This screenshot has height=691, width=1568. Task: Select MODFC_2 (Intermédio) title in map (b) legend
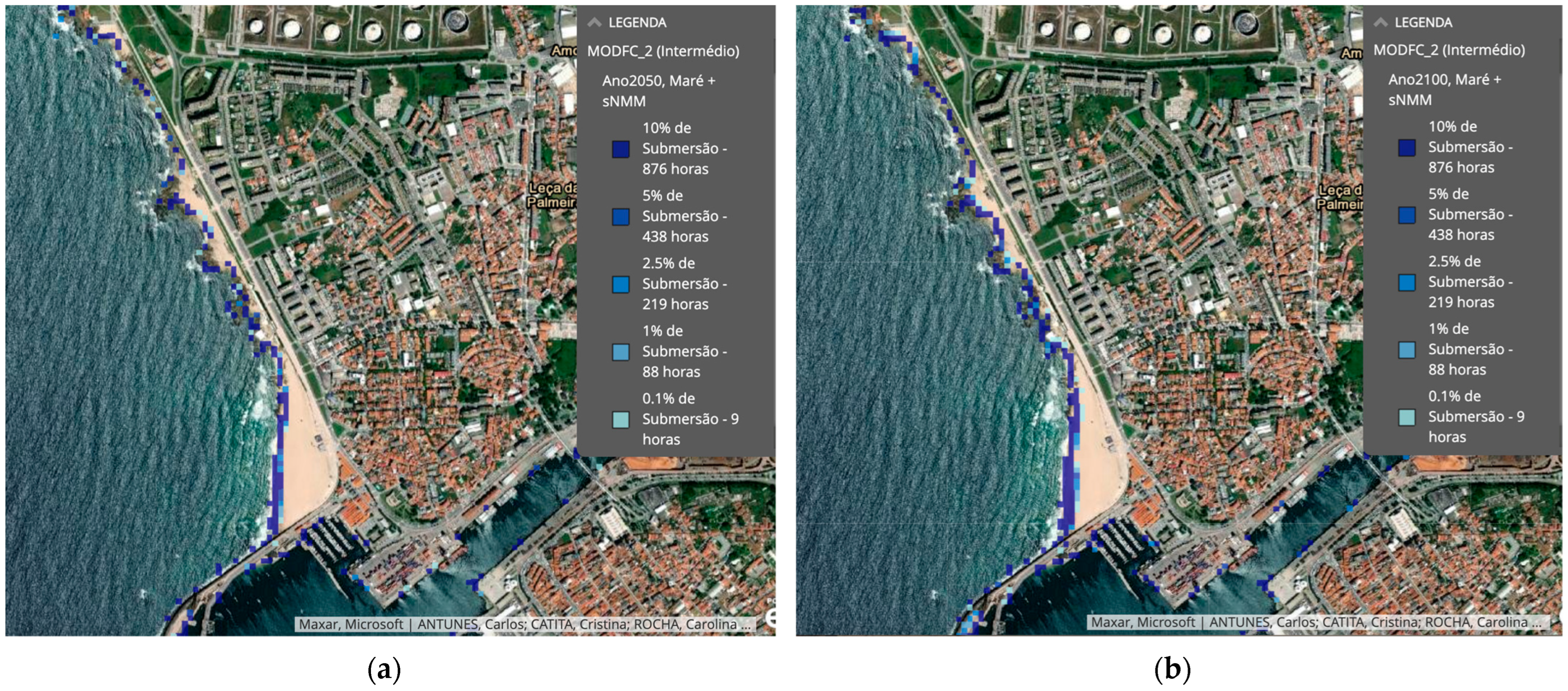click(x=1449, y=50)
